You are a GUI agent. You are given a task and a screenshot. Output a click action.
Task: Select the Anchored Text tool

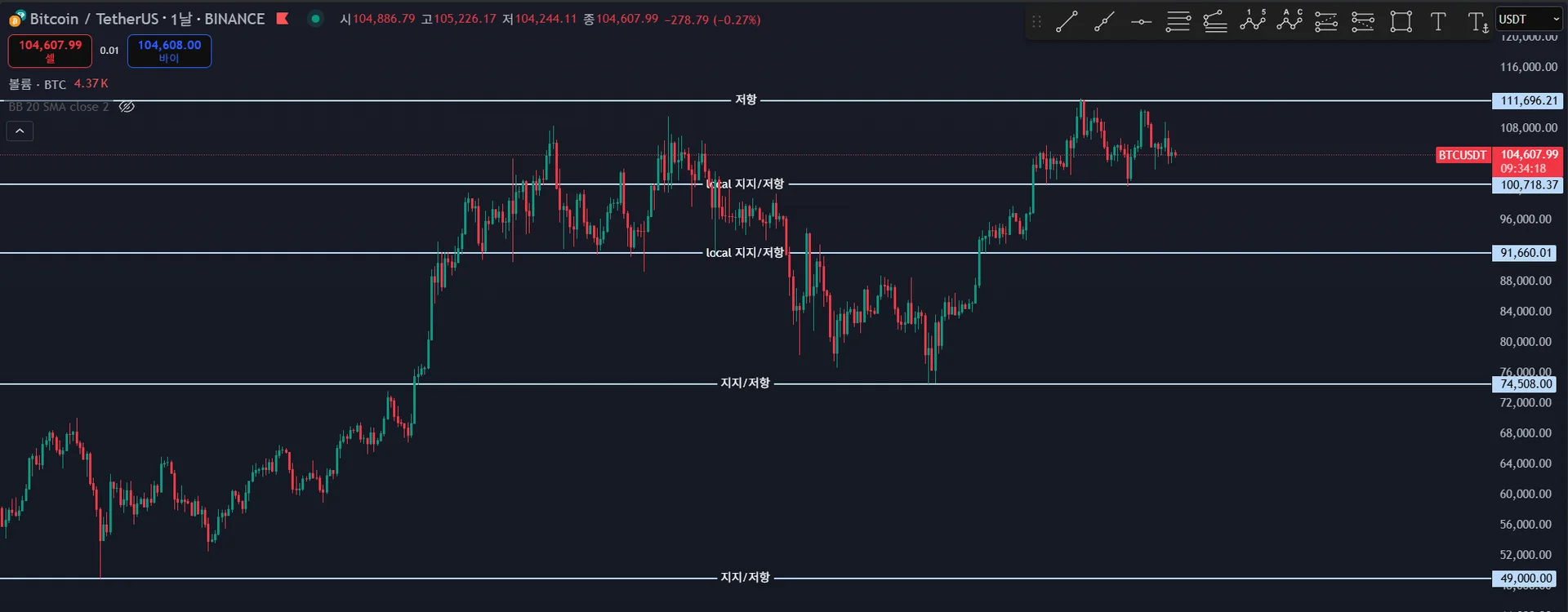coord(1477,22)
